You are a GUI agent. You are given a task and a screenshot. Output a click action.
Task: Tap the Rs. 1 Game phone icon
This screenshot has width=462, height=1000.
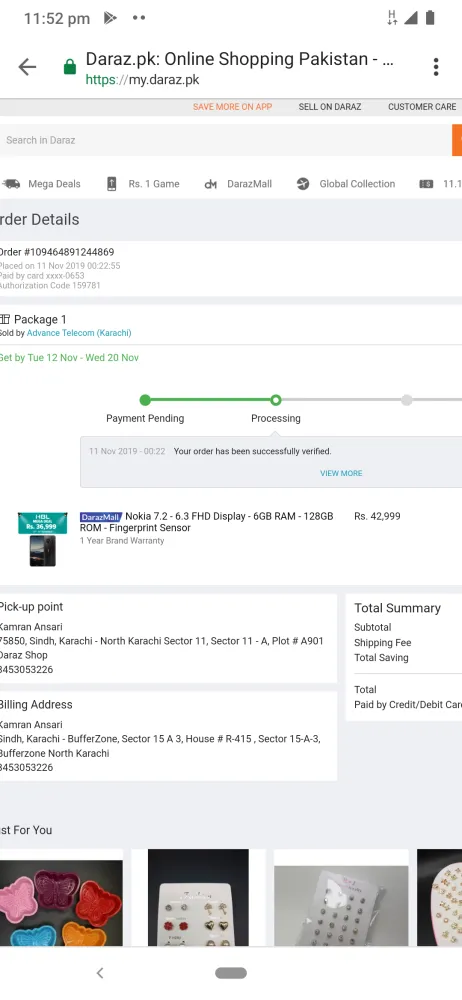(x=111, y=184)
